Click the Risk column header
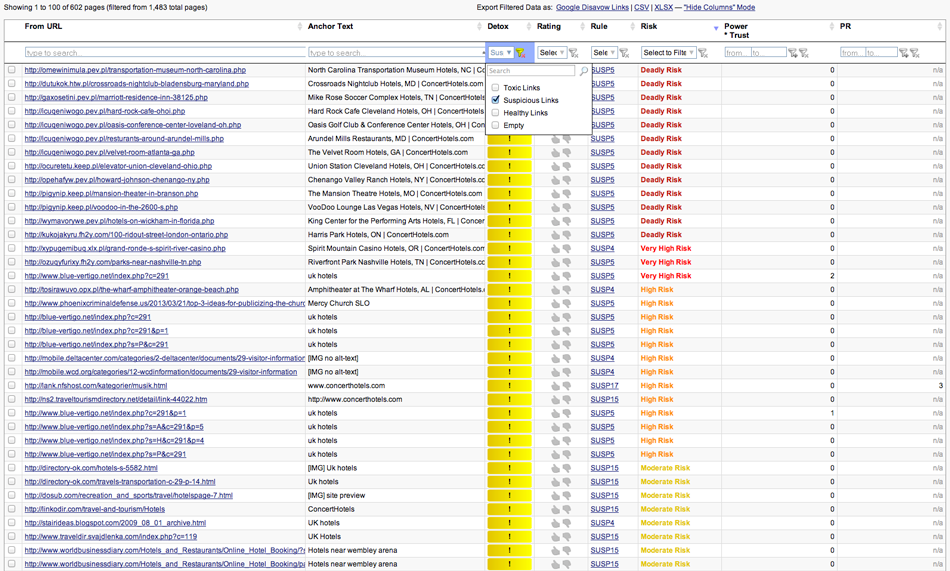 pyautogui.click(x=649, y=26)
